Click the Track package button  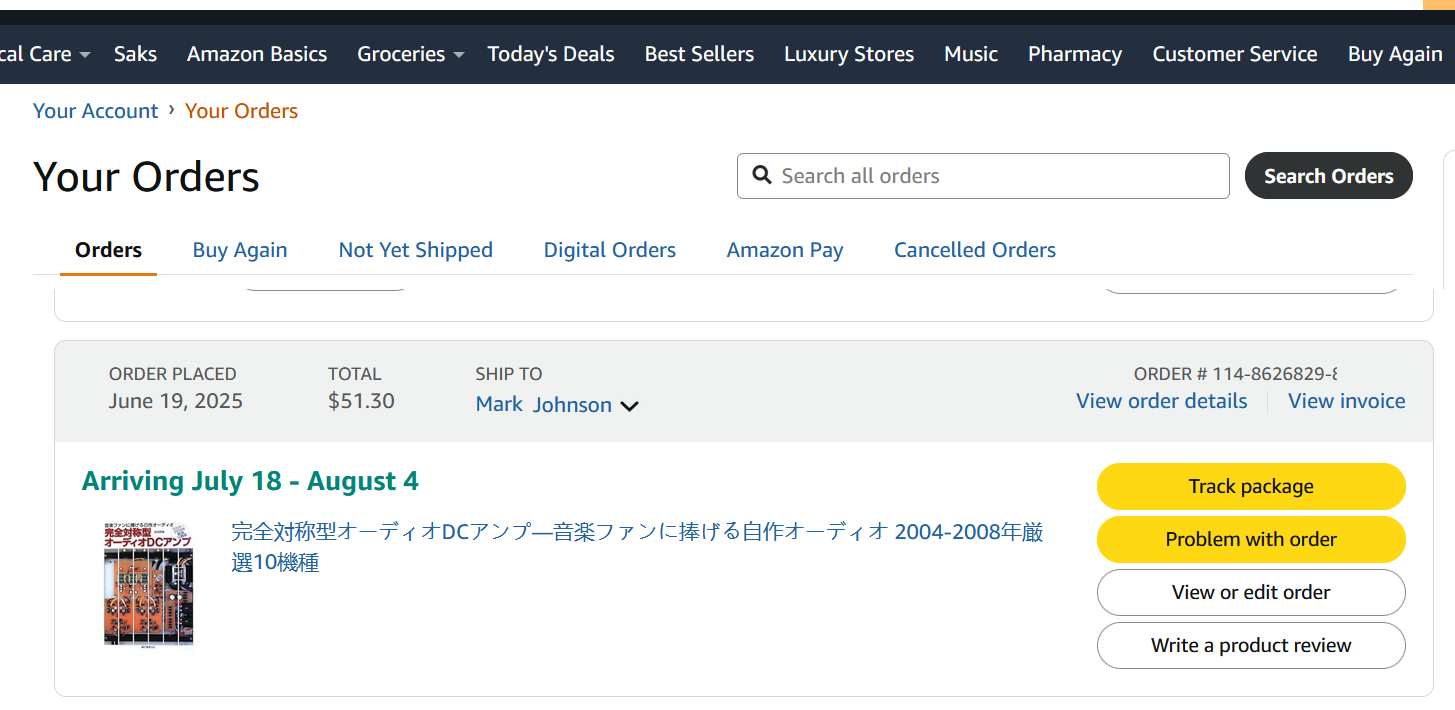(x=1251, y=486)
